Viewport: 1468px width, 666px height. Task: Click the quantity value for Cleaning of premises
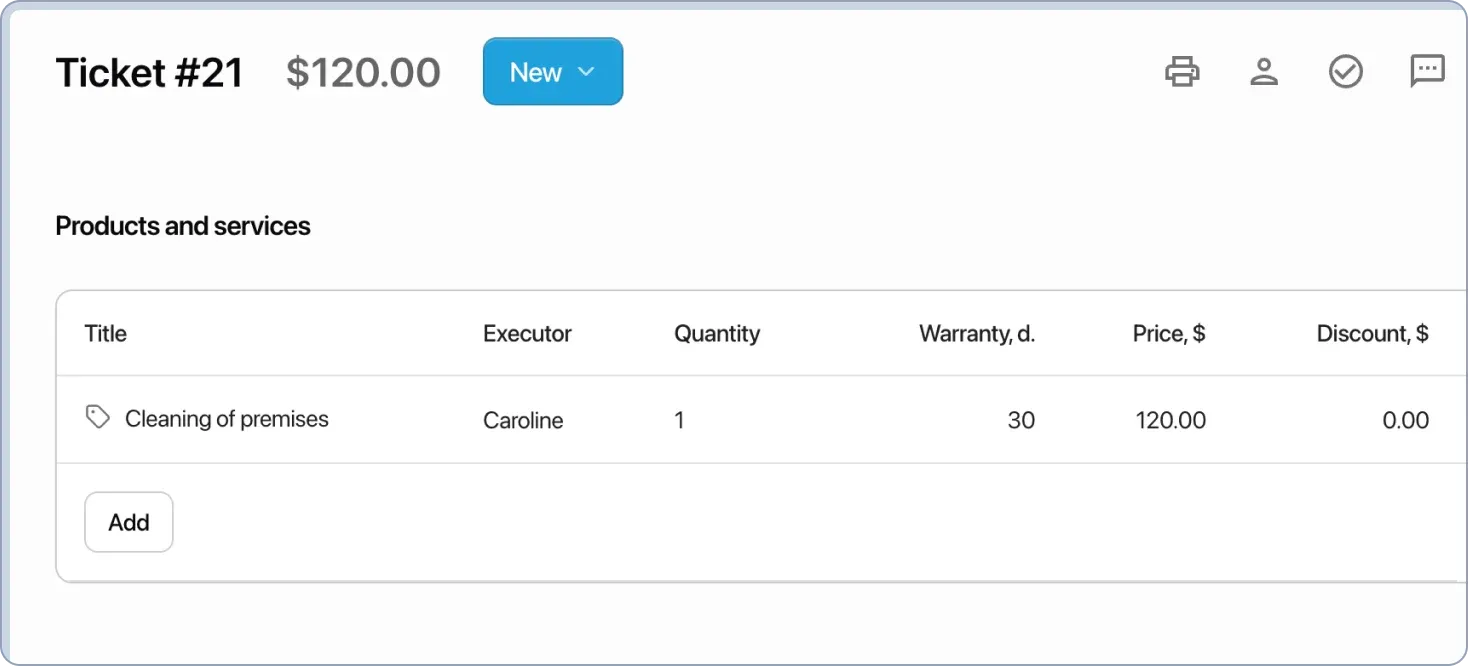[679, 420]
